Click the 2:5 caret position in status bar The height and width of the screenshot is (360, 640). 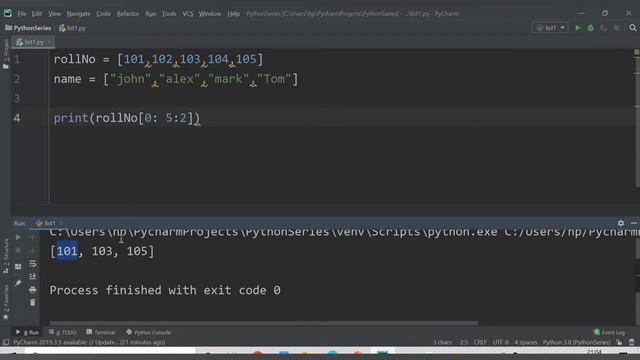coord(464,342)
